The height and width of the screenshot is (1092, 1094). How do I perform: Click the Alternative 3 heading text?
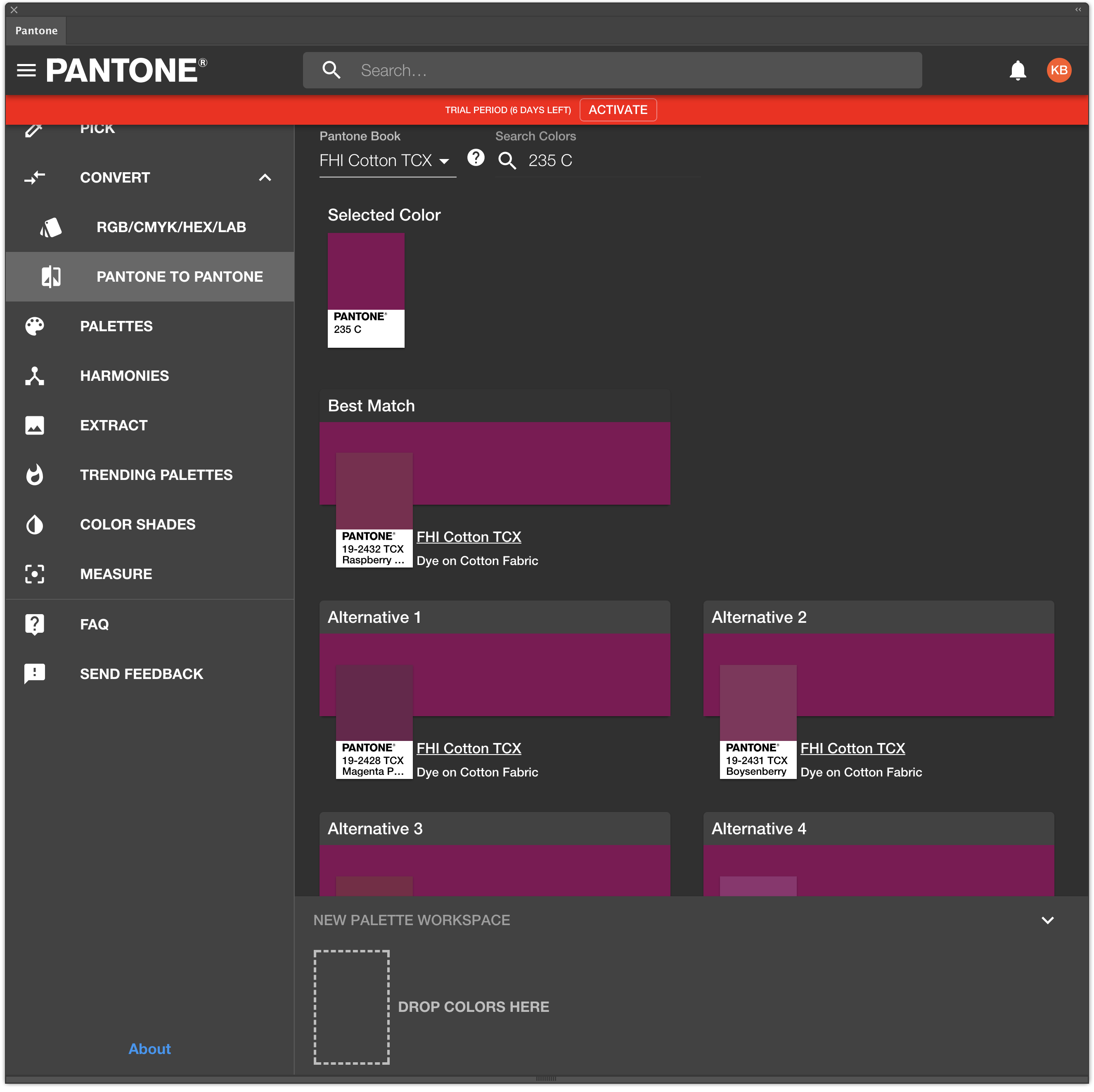pos(375,828)
